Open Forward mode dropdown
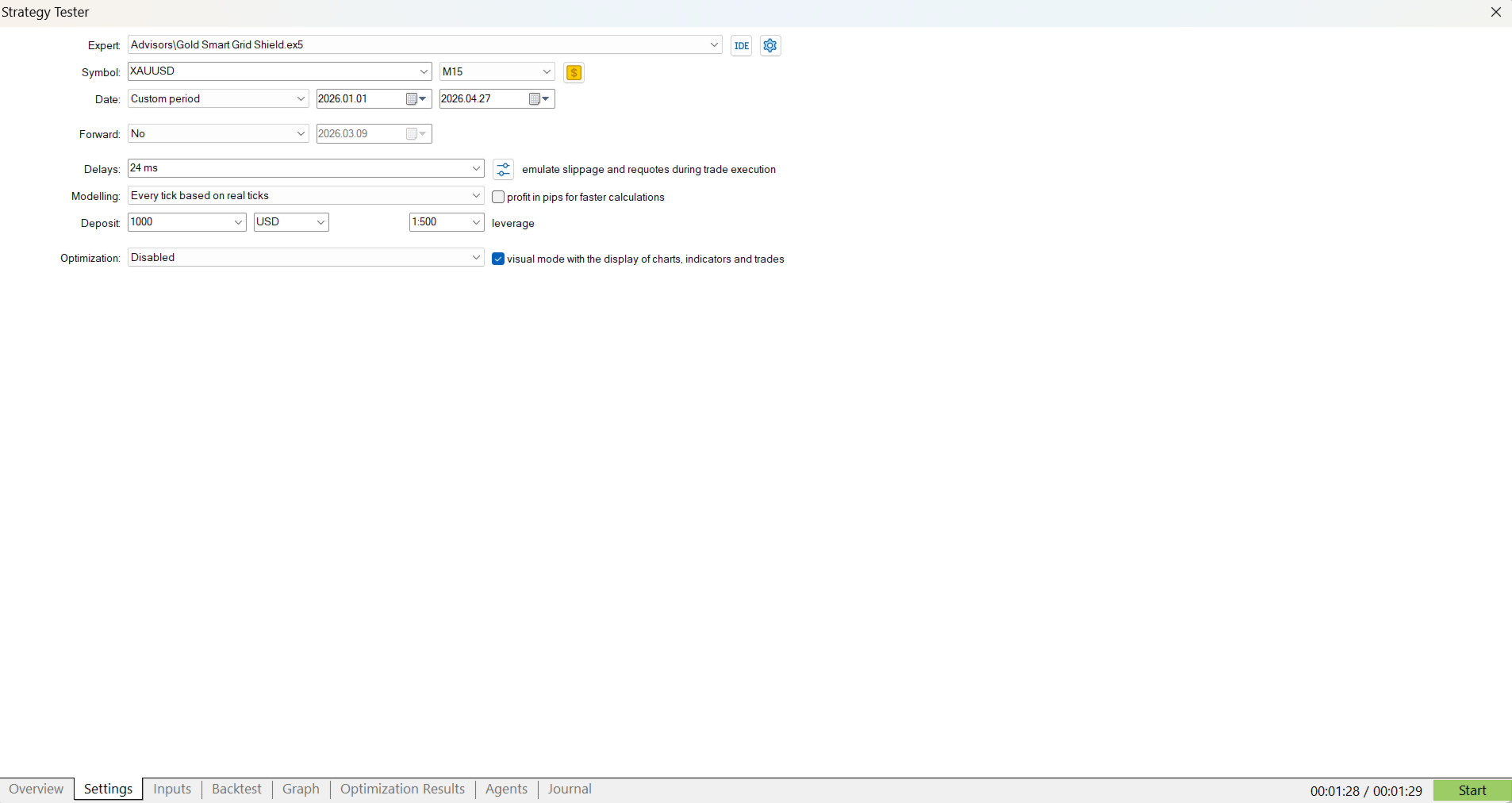The height and width of the screenshot is (803, 1512). pyautogui.click(x=218, y=134)
